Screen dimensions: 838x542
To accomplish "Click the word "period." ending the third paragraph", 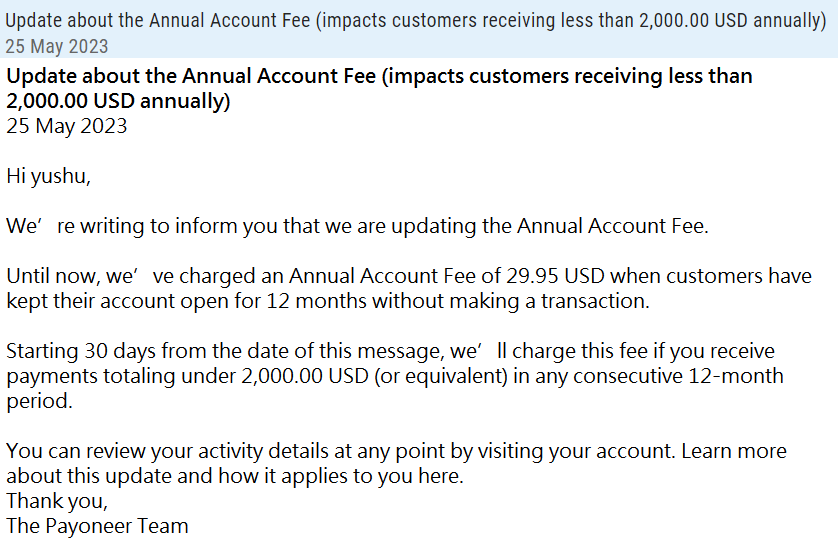I will tap(40, 401).
